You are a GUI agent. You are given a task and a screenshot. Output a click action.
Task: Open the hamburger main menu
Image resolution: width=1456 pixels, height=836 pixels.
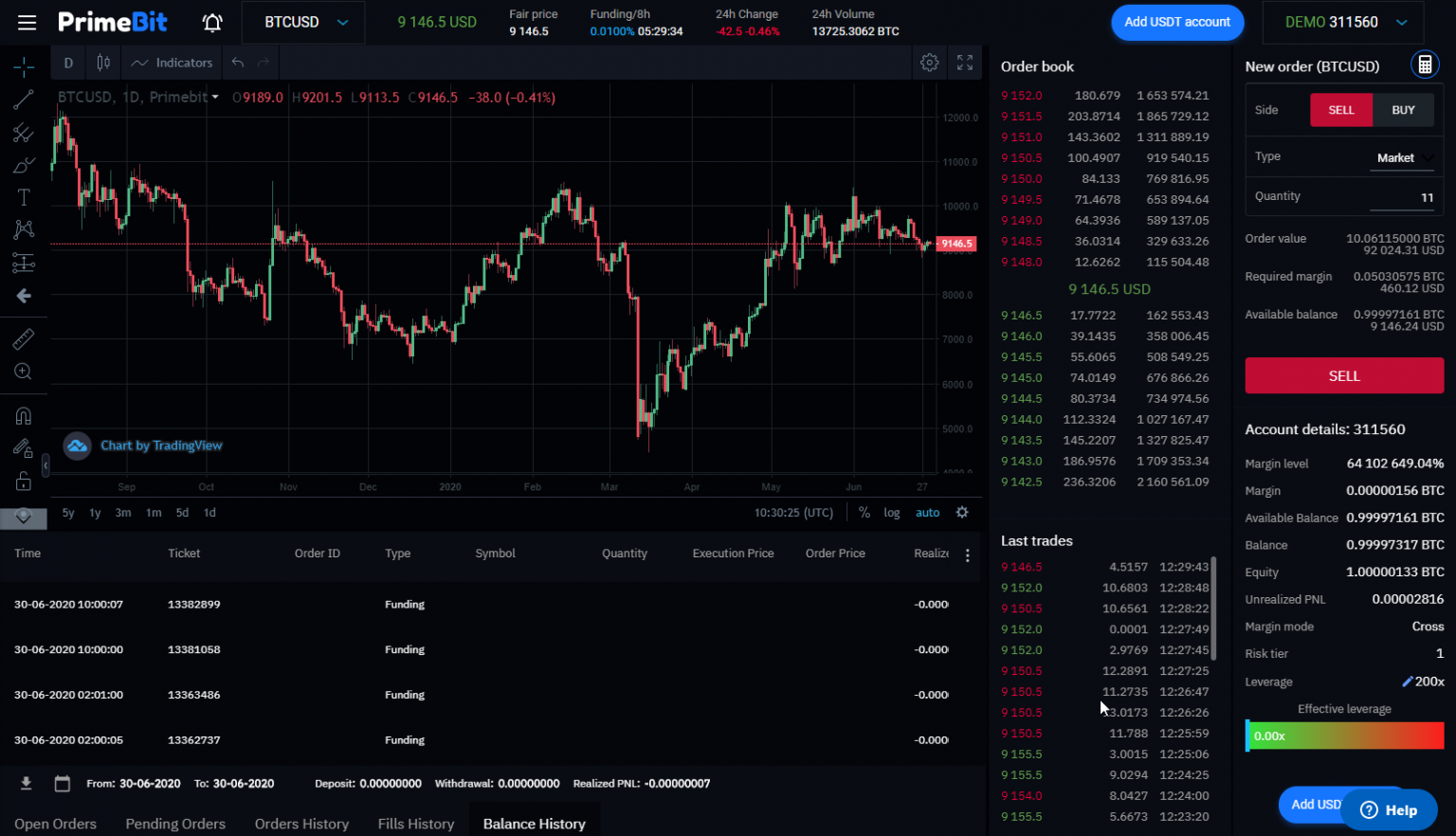pyautogui.click(x=27, y=22)
